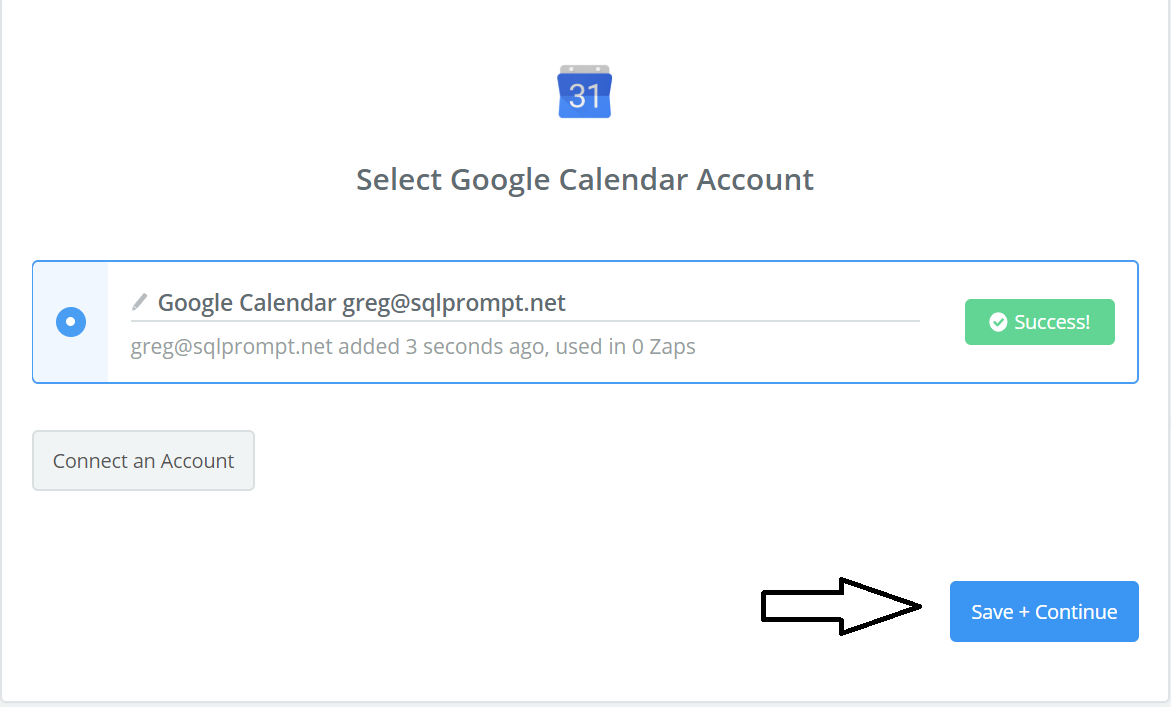Click the 'Google Calendar' words in account name

tap(247, 302)
